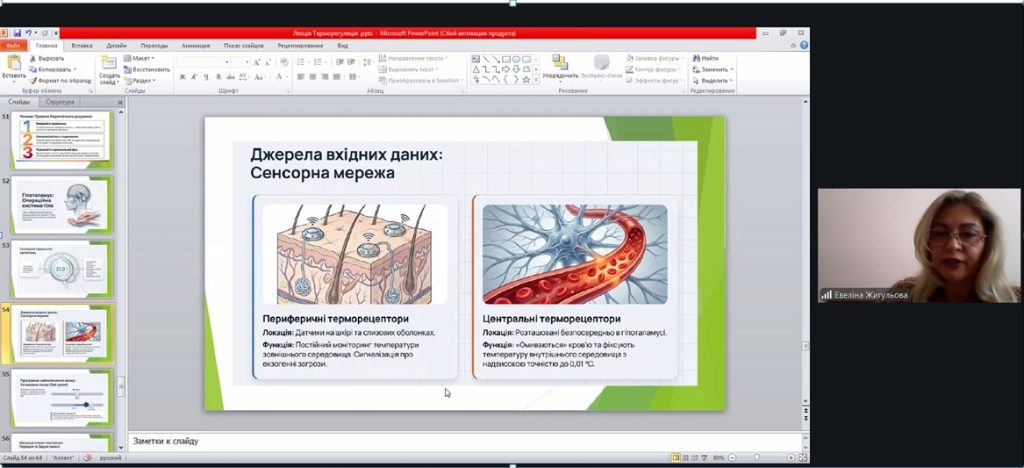This screenshot has width=1024, height=468.
Task: Switch to the Structure (Структура) pane tab
Action: click(60, 102)
